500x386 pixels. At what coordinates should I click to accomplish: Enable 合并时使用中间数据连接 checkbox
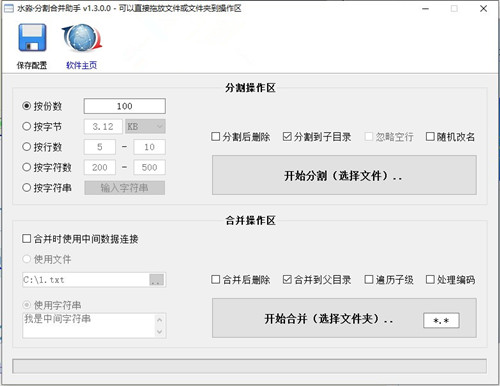(x=26, y=239)
